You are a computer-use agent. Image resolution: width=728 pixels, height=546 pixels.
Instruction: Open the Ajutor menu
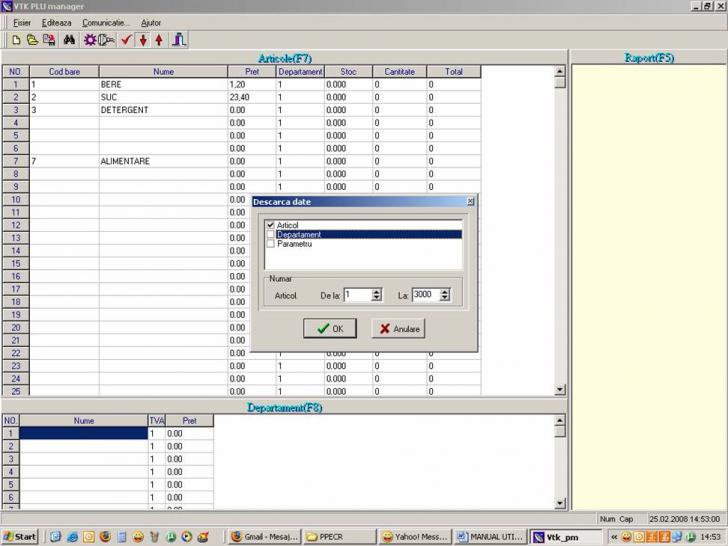coord(151,23)
